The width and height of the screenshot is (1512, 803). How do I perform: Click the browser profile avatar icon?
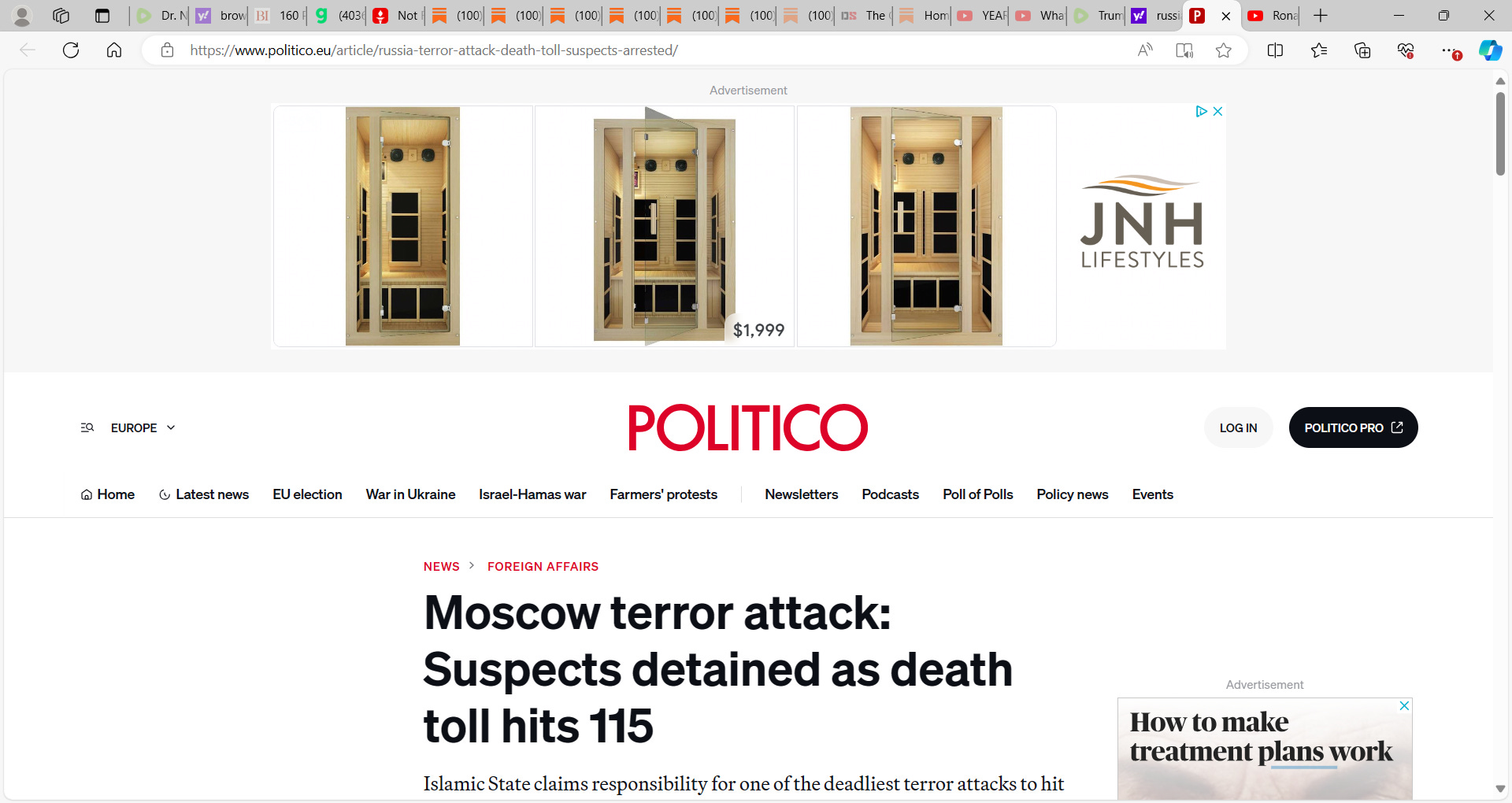(x=22, y=16)
